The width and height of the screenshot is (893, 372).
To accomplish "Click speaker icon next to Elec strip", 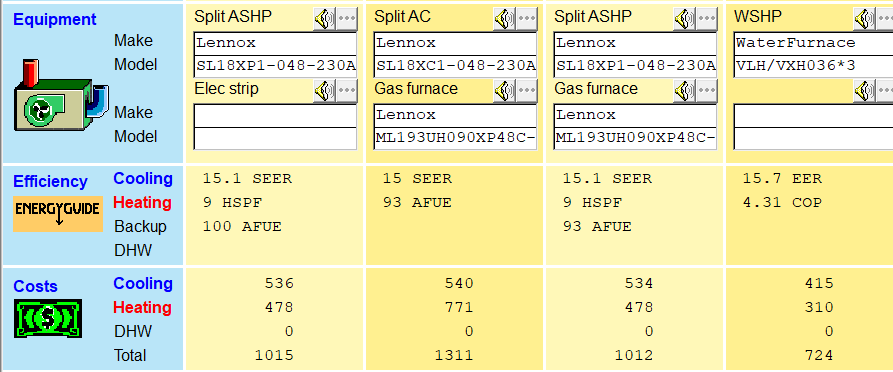I will pos(324,91).
